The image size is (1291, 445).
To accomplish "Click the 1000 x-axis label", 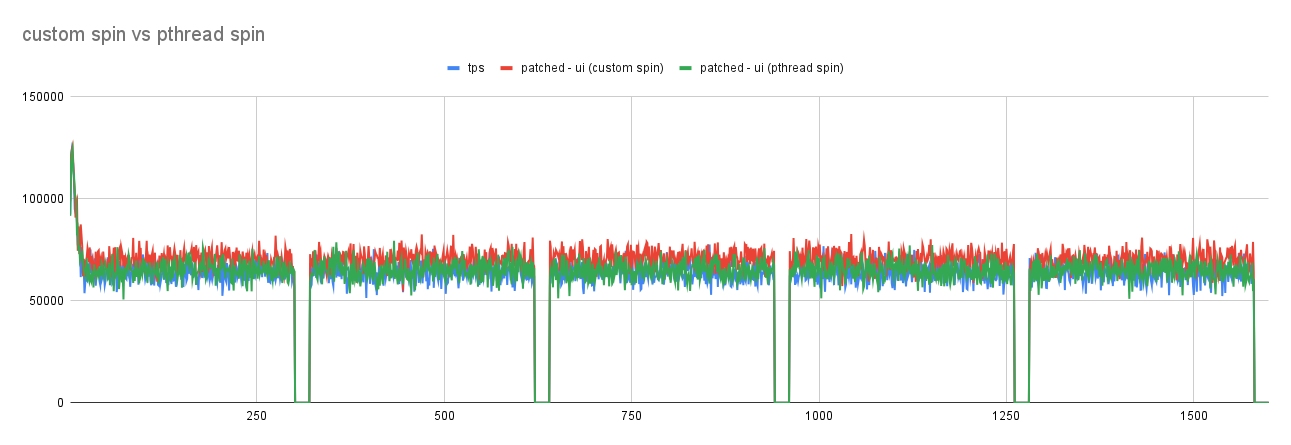I will pos(819,415).
